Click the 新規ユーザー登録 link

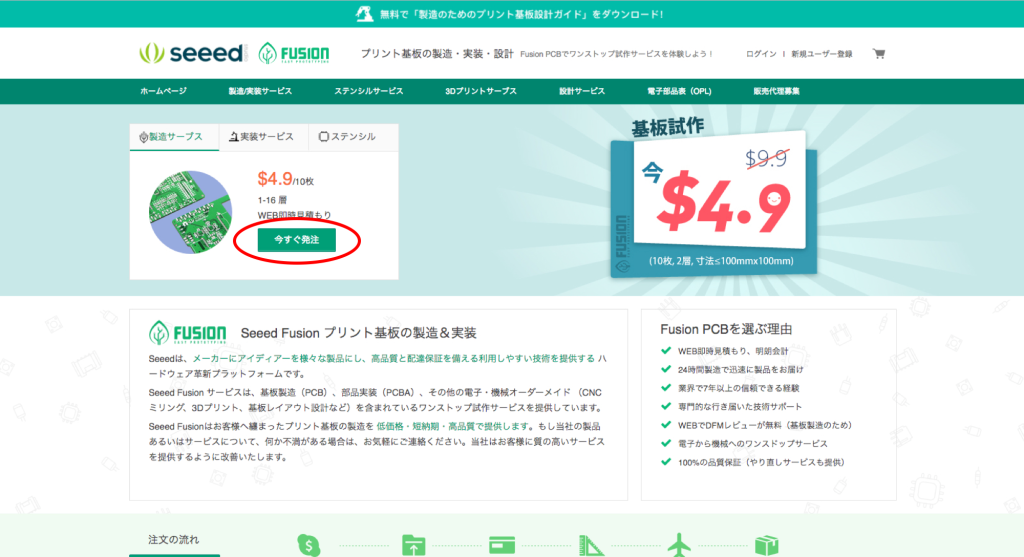821,54
